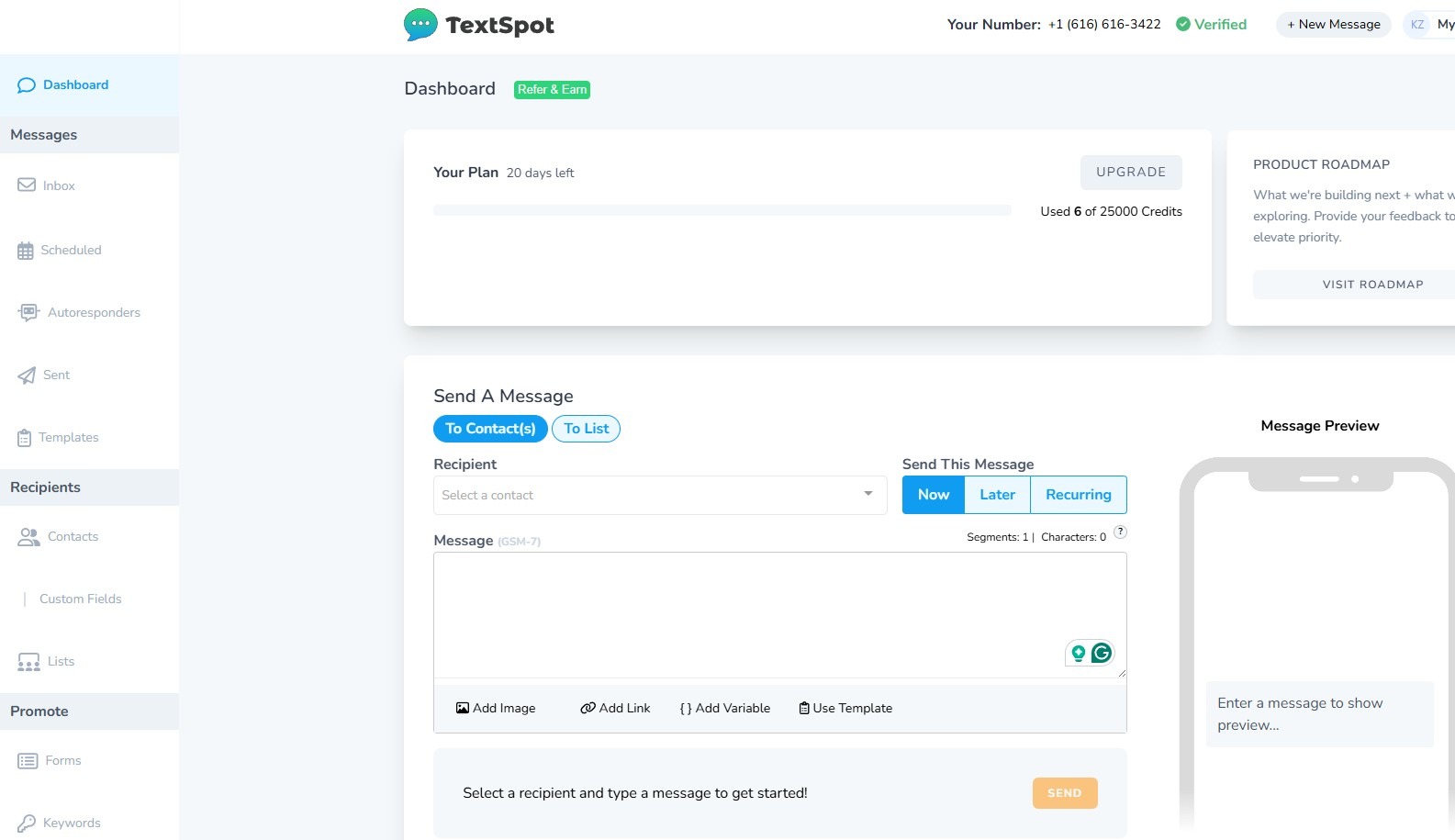Click the credits usage progress bar

722,211
